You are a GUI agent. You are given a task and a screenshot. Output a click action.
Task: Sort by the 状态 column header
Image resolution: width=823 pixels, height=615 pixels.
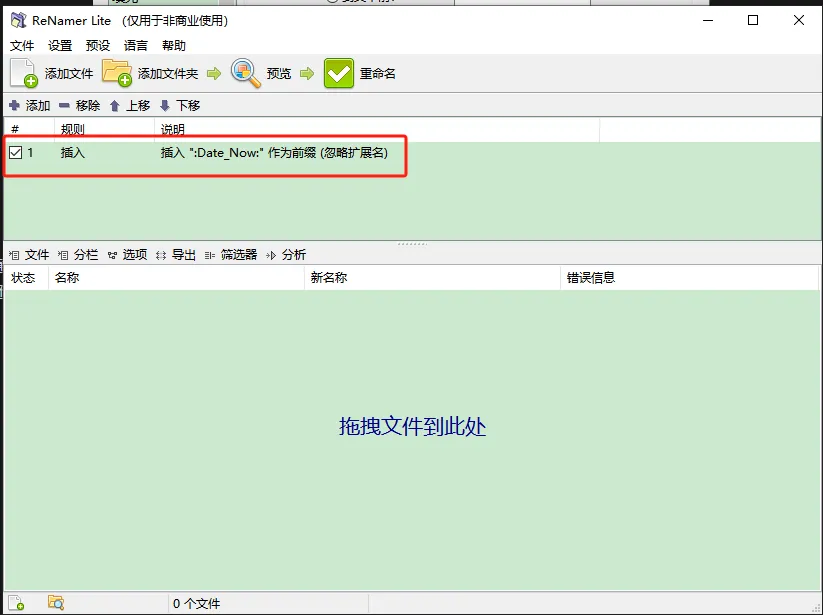tap(26, 278)
